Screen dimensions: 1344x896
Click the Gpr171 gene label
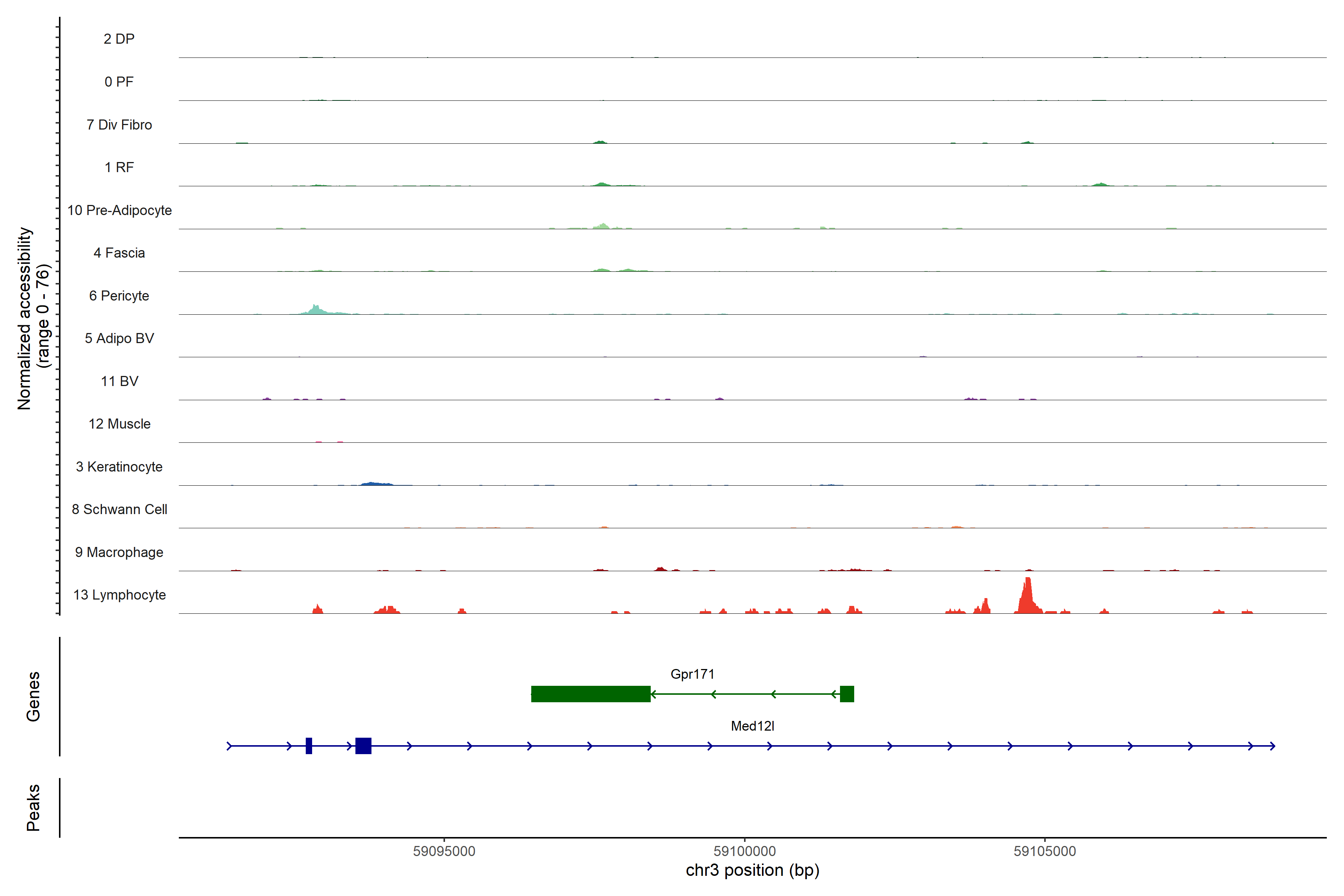pyautogui.click(x=692, y=674)
